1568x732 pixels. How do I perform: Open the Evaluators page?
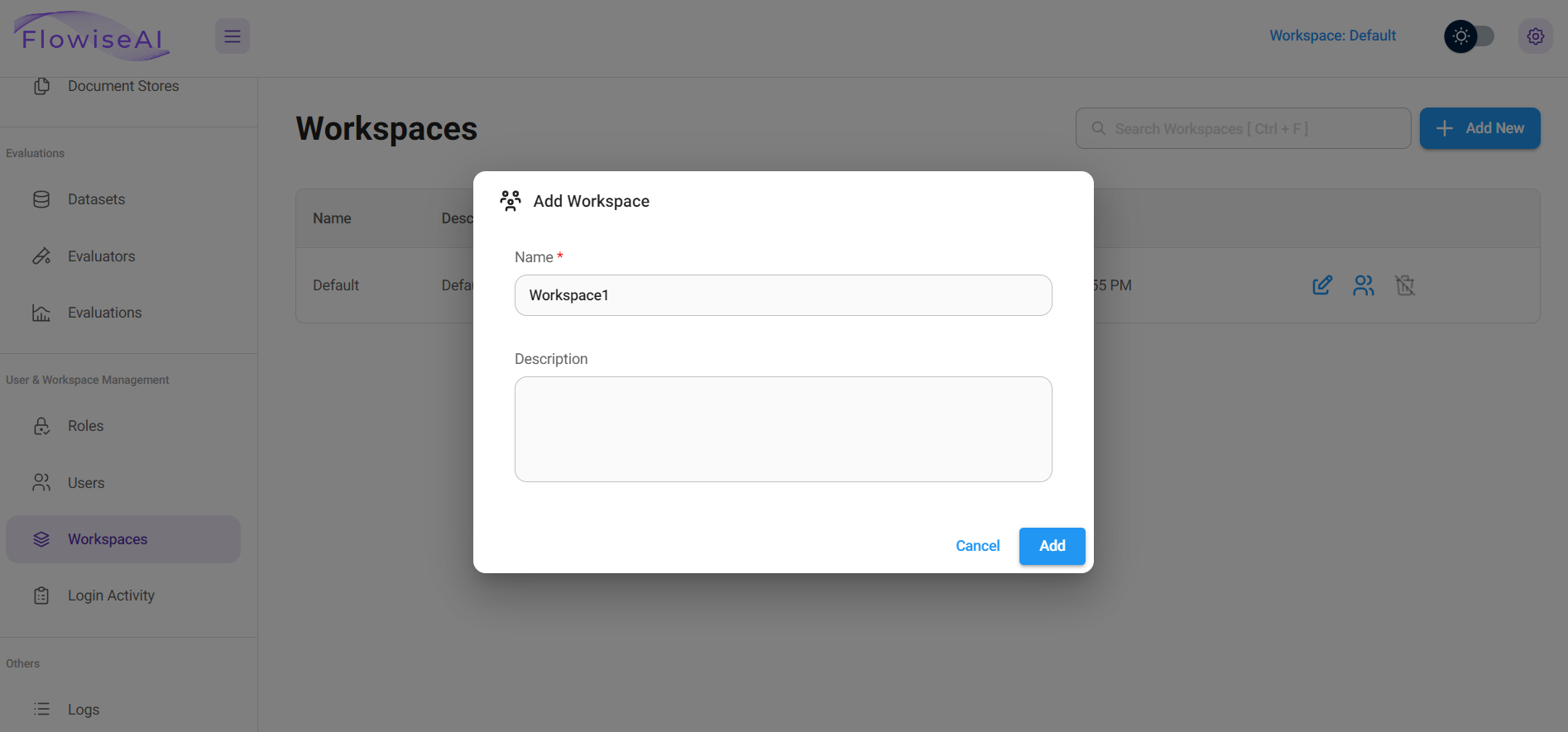(x=101, y=256)
